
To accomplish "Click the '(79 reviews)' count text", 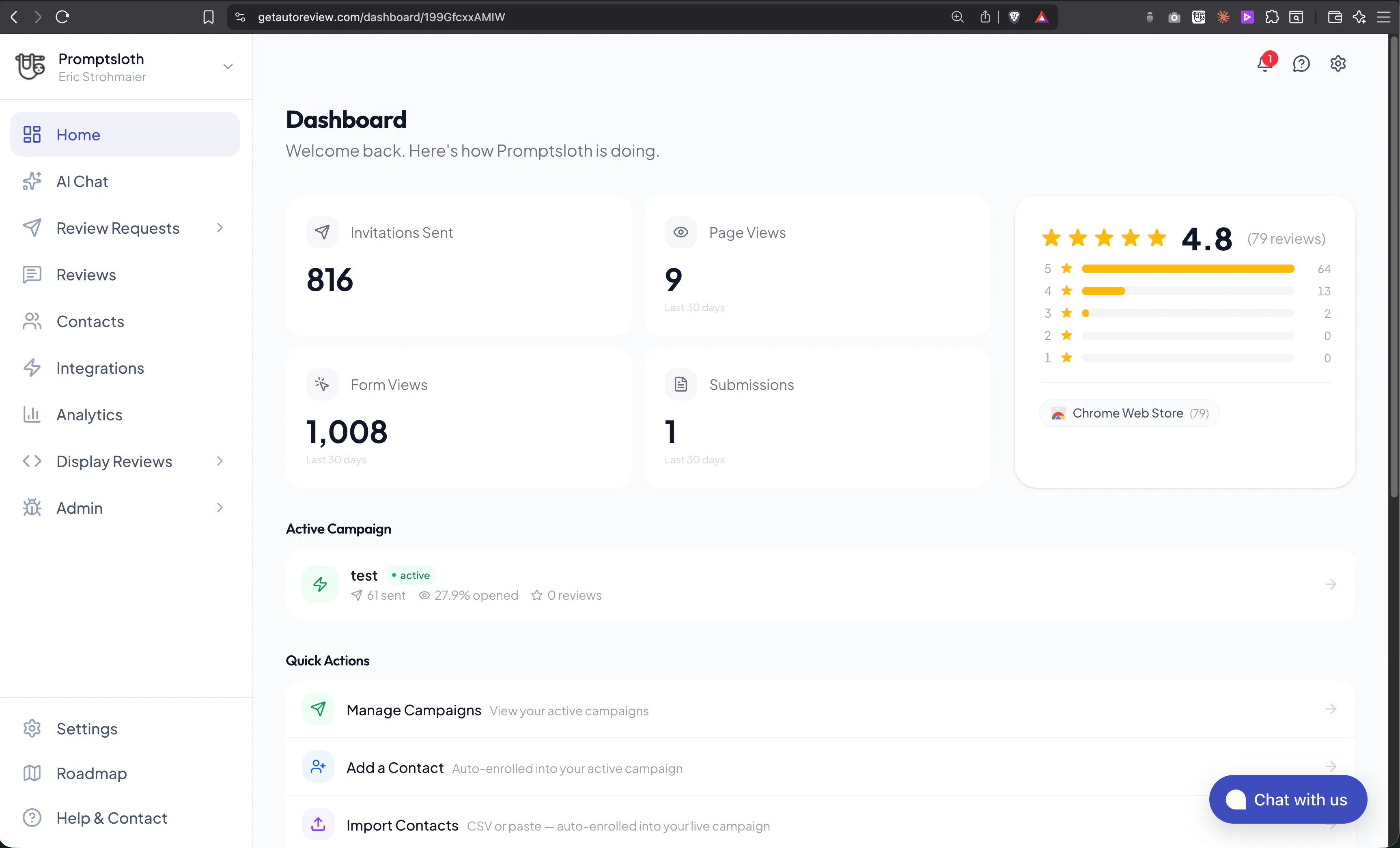I will click(x=1286, y=239).
